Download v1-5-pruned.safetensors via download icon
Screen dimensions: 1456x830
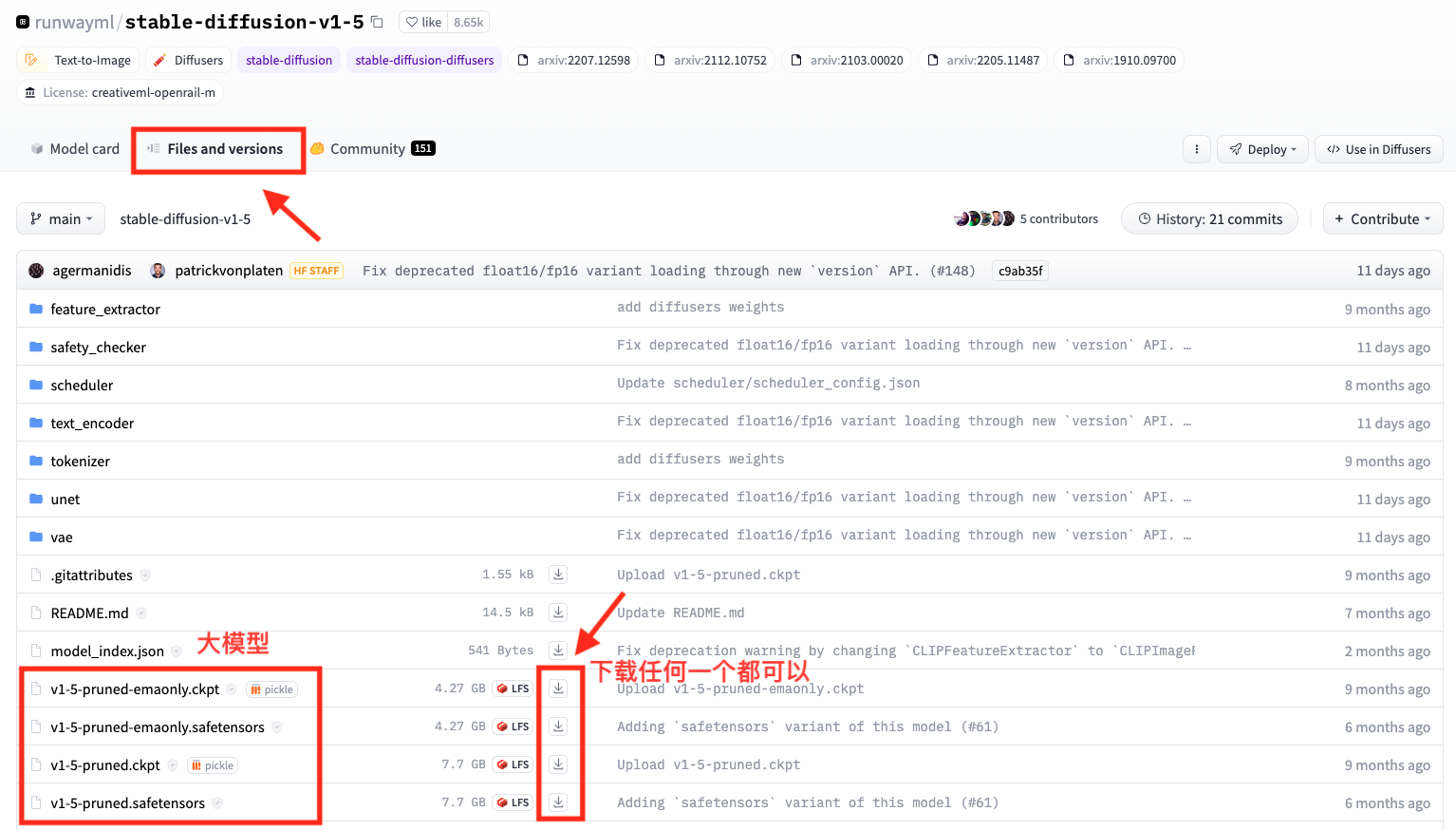[559, 802]
